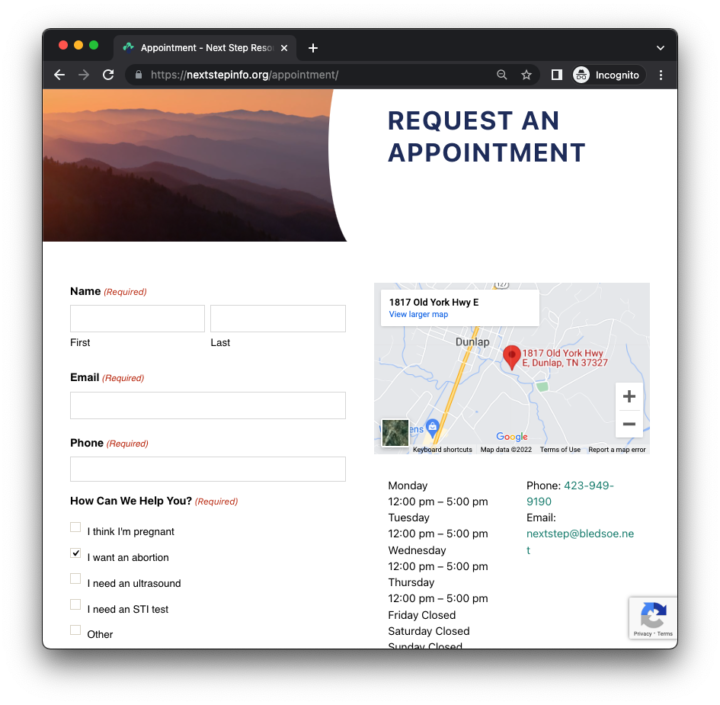Click into the Phone field
Screen dimensions: 720x705
coord(208,469)
